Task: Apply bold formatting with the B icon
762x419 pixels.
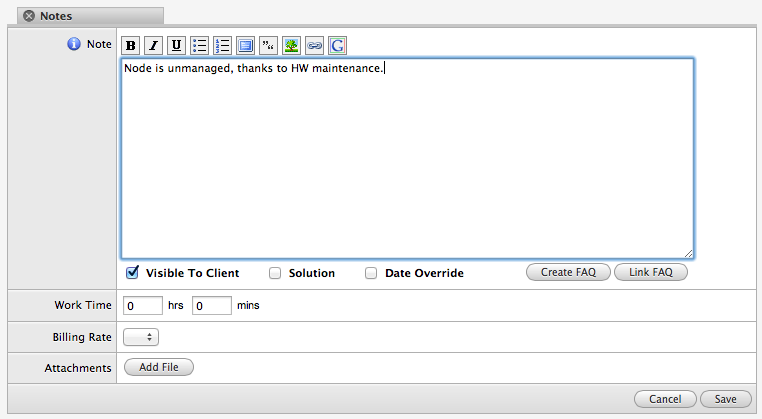Action: click(x=130, y=46)
